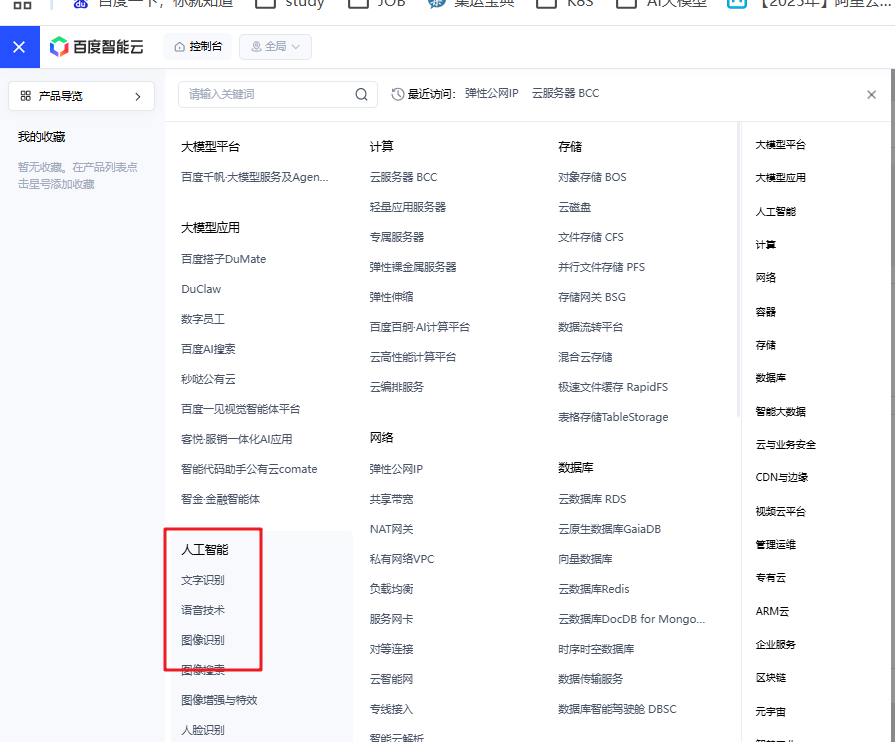This screenshot has width=895, height=742.
Task: Open 并行文件存储 PFS product
Action: 601,267
